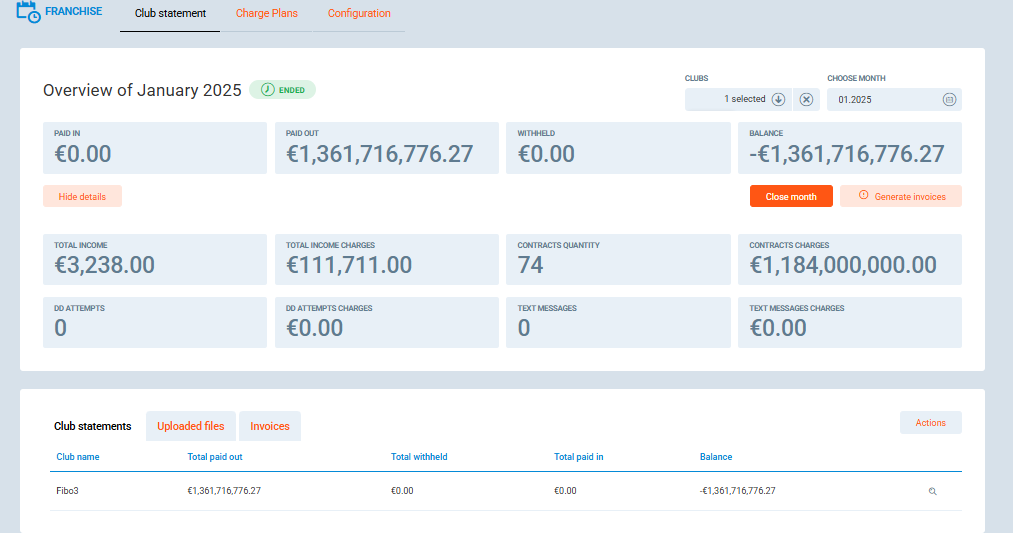
Task: Open the Configuration tab
Action: pyautogui.click(x=359, y=14)
